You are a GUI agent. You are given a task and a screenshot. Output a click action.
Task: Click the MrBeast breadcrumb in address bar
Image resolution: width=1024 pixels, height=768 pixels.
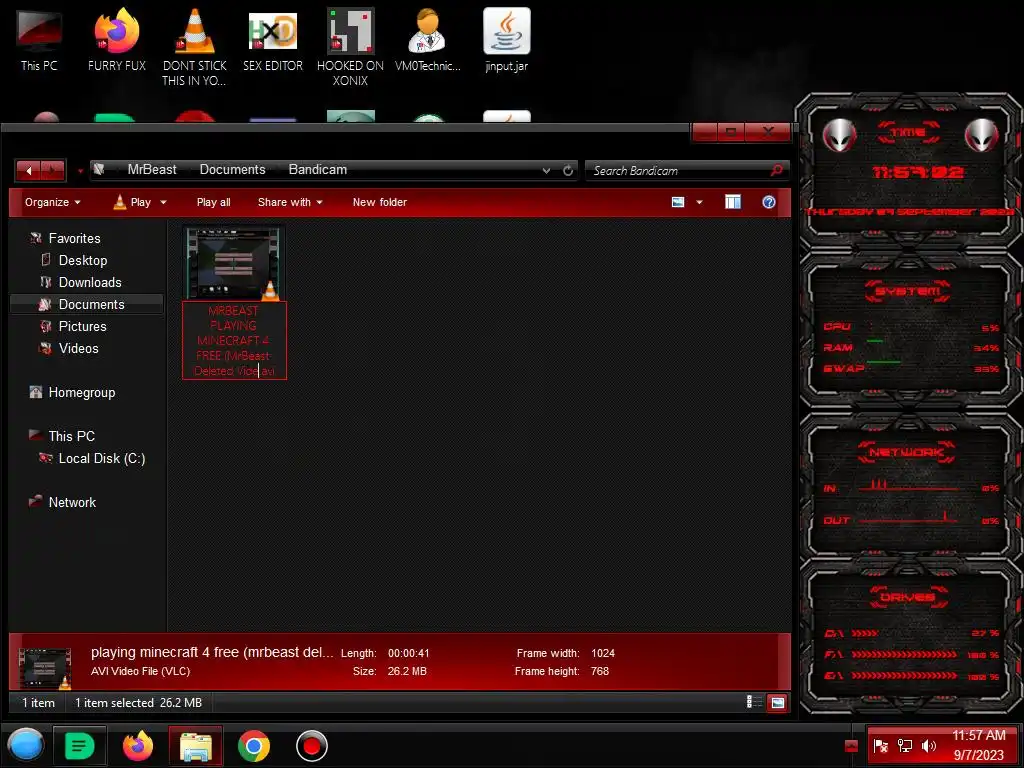[x=152, y=170]
